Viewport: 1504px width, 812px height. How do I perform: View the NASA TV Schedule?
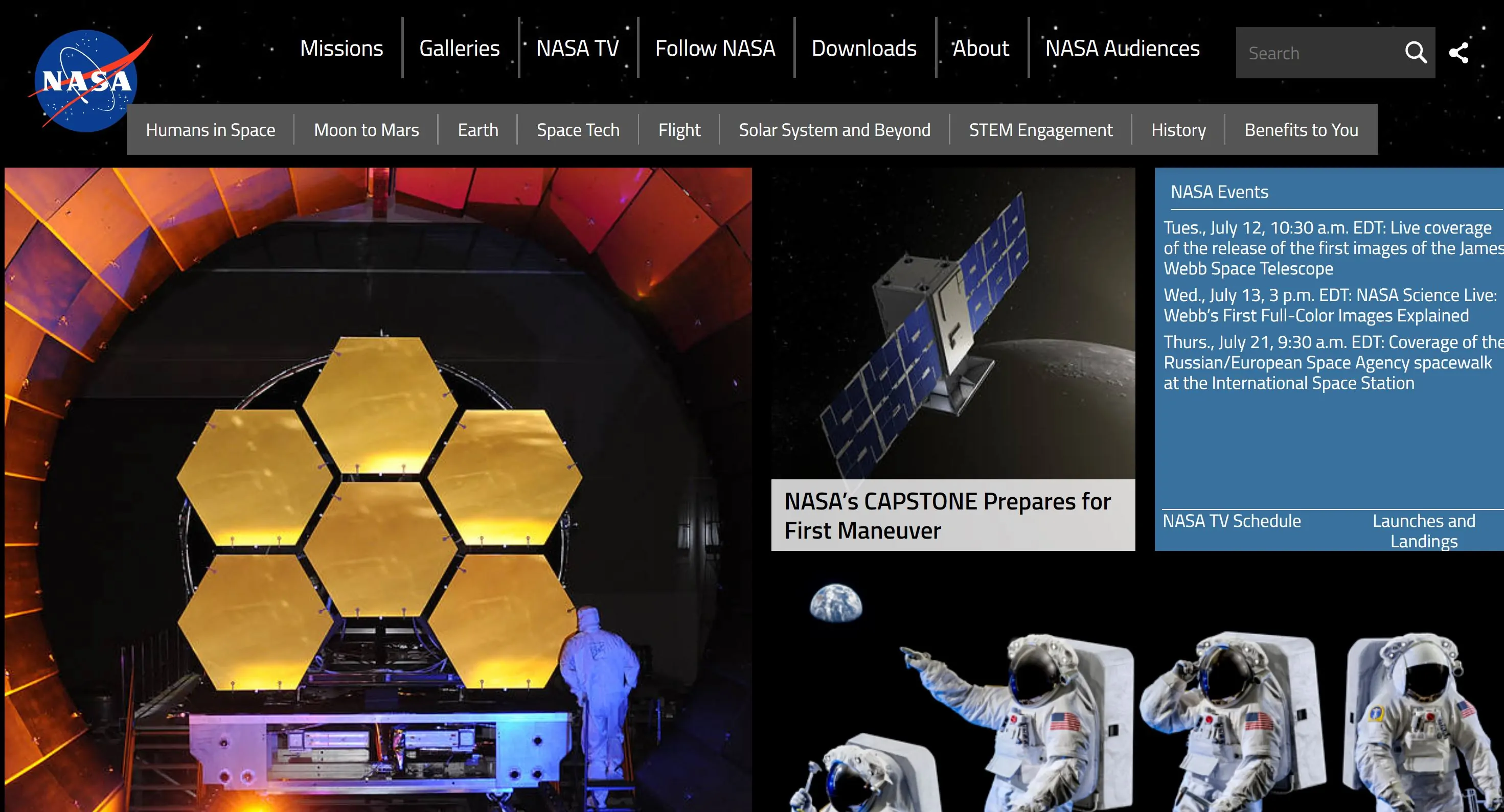pos(1232,521)
